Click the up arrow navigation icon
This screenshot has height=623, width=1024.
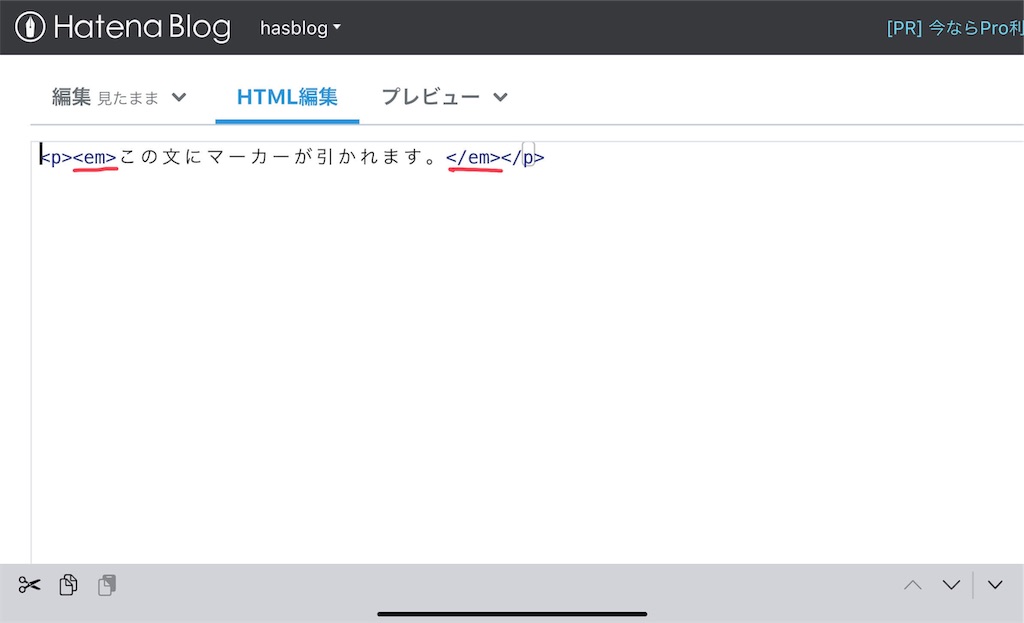(912, 584)
